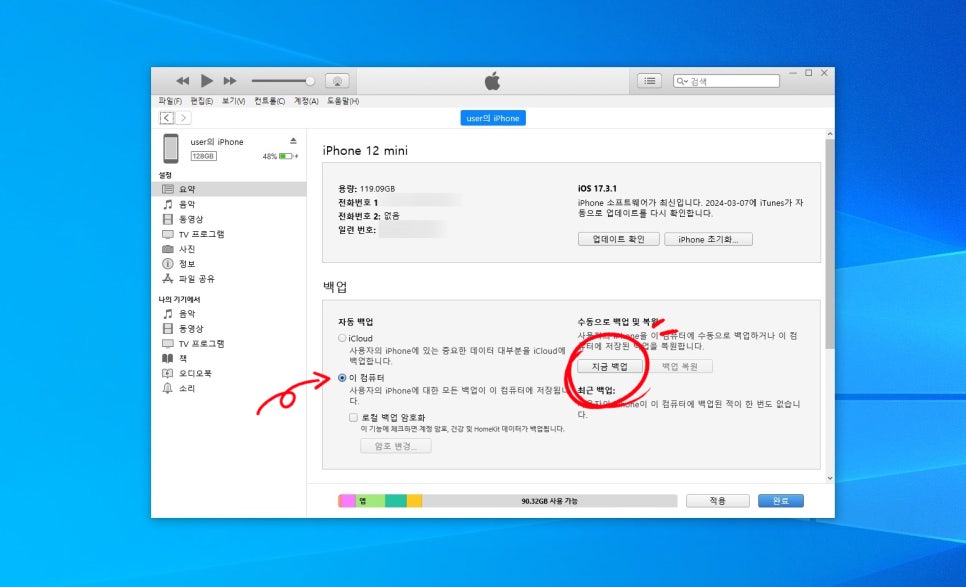
Task: Click the 지금 백업 button
Action: point(610,366)
